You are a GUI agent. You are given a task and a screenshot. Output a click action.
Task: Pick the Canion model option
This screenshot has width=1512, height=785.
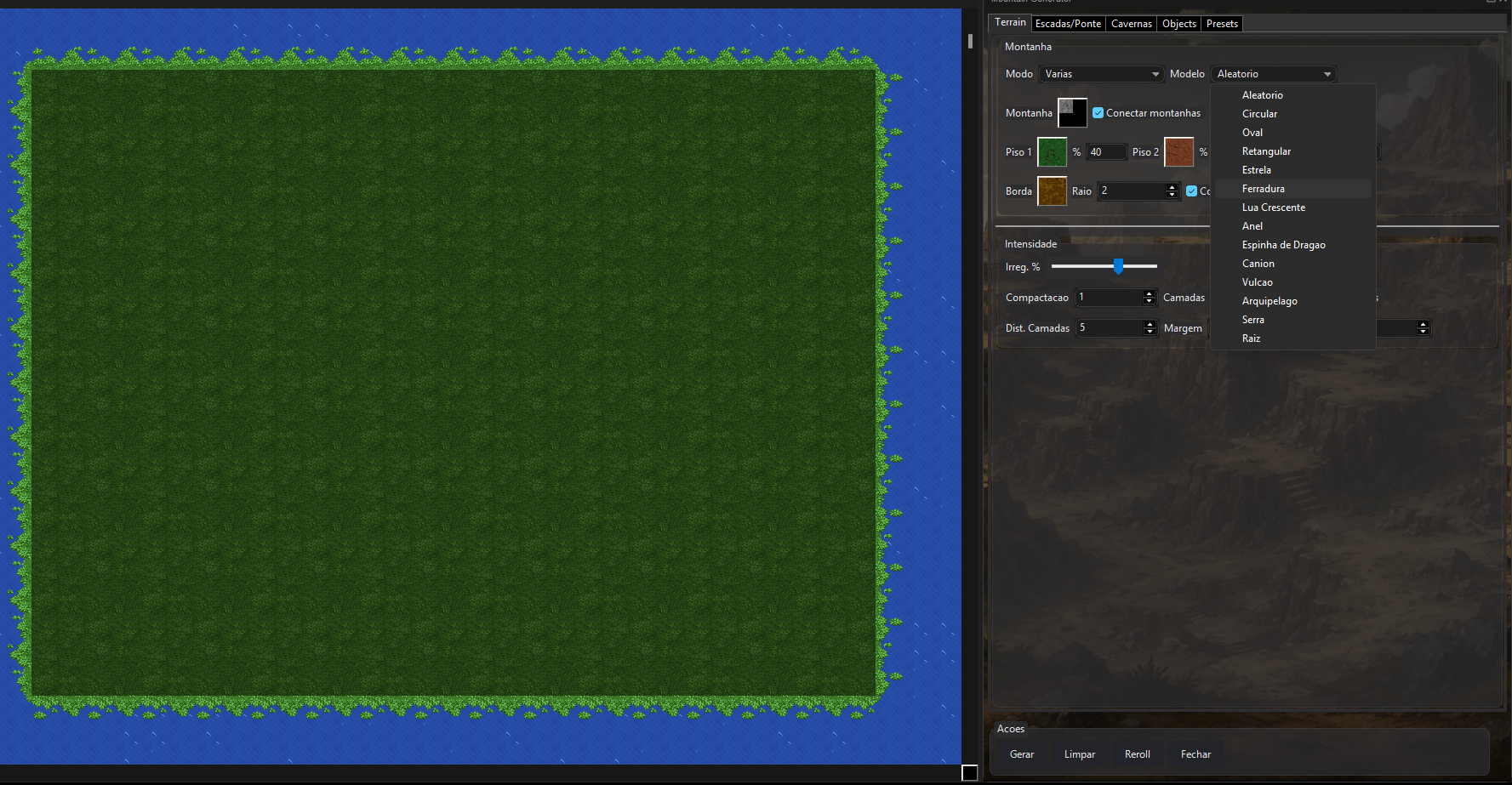tap(1292, 264)
